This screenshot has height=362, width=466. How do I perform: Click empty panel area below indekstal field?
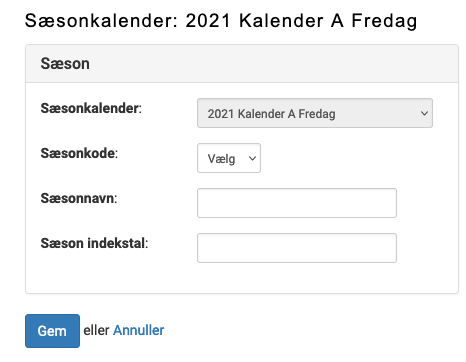click(x=242, y=278)
